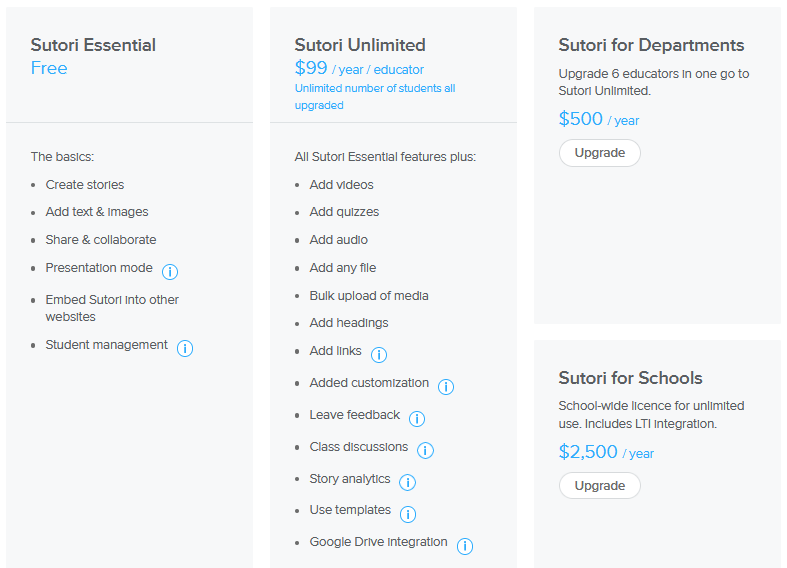This screenshot has height=568, width=787.
Task: Click info icon beside Leave feedback
Action: (x=417, y=418)
